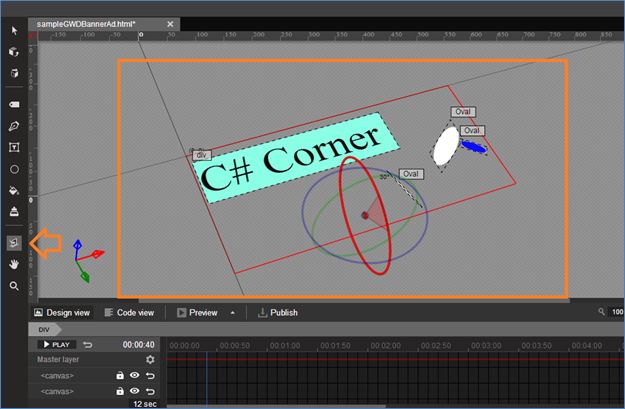Select the blue oval shape

pyautogui.click(x=473, y=146)
